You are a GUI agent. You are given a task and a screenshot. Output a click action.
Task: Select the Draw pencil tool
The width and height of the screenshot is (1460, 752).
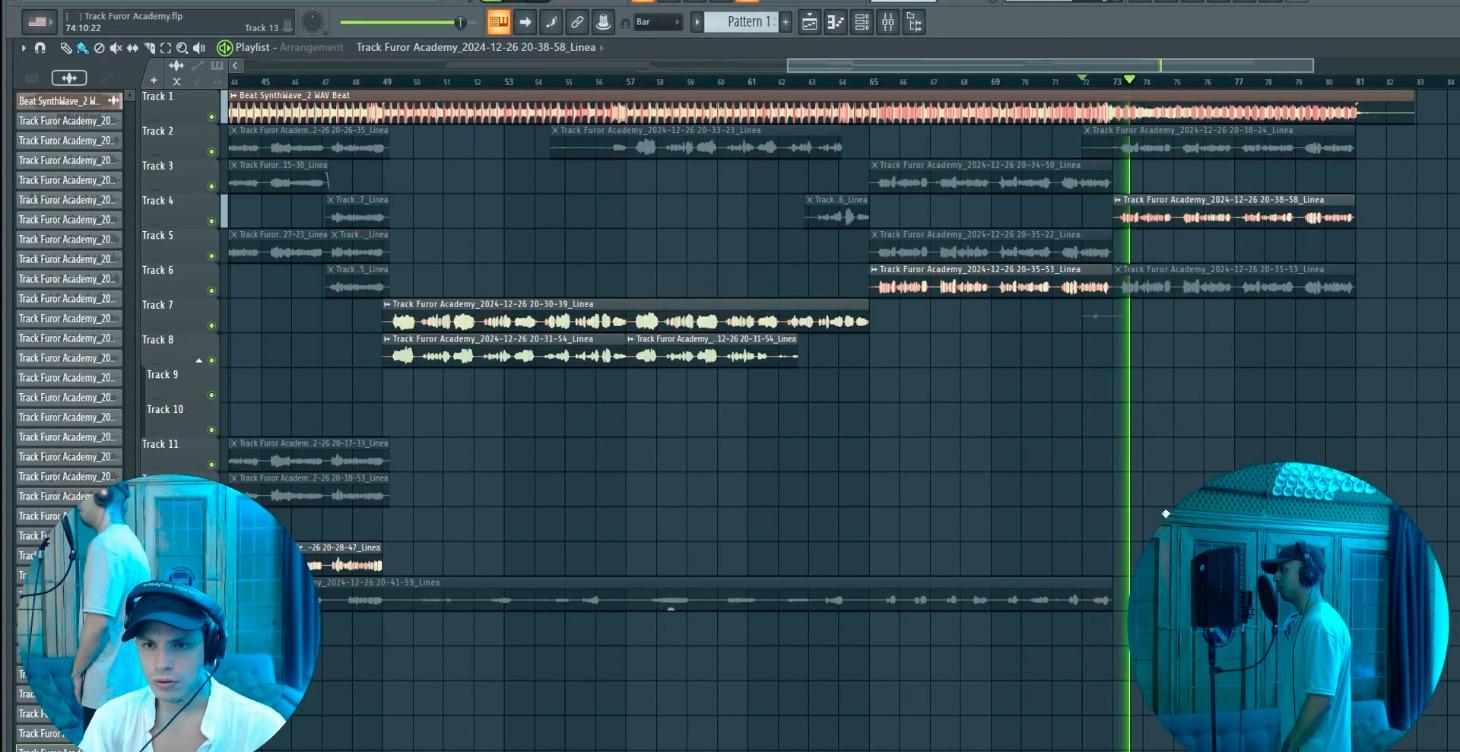pyautogui.click(x=66, y=48)
